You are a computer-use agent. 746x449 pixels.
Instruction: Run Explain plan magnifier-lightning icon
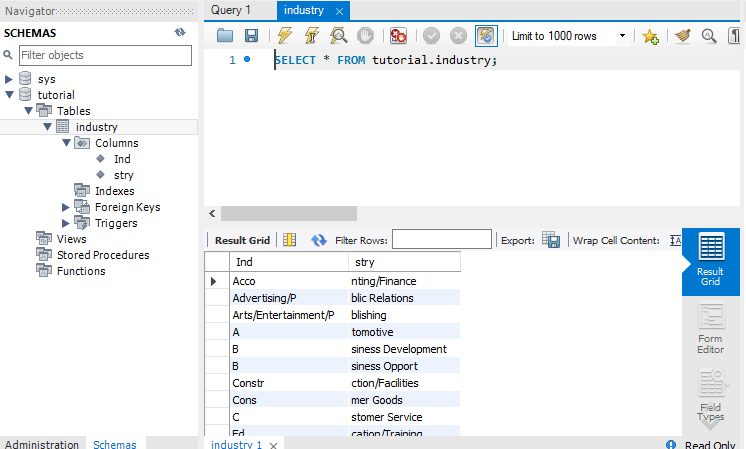338,36
